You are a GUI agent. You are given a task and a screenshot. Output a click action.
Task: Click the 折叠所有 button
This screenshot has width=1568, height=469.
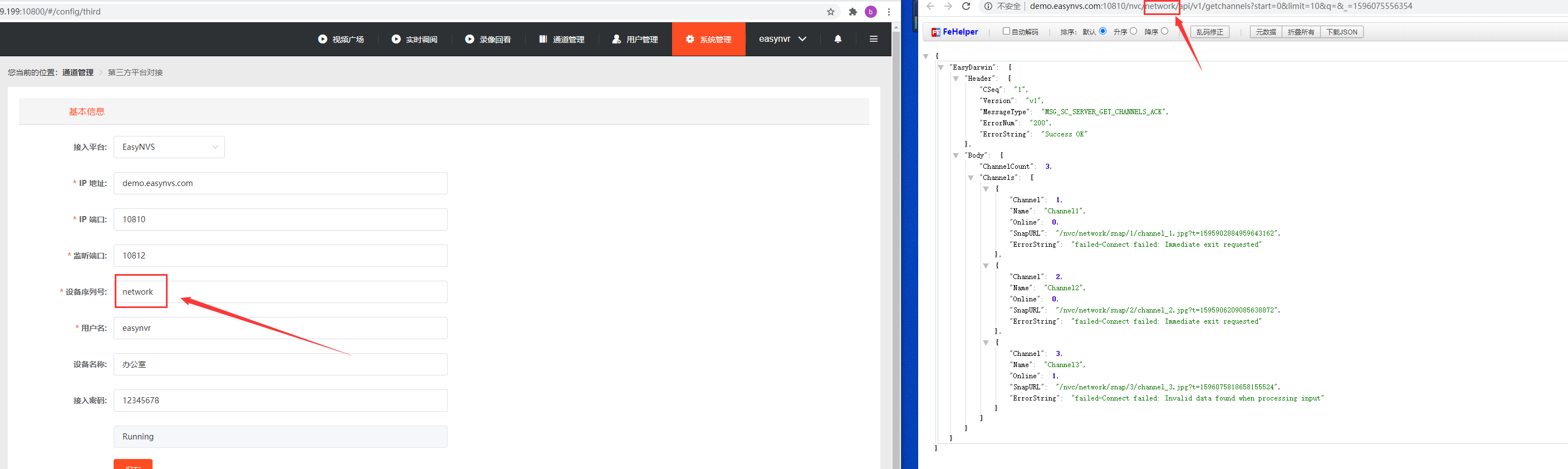tap(1301, 32)
